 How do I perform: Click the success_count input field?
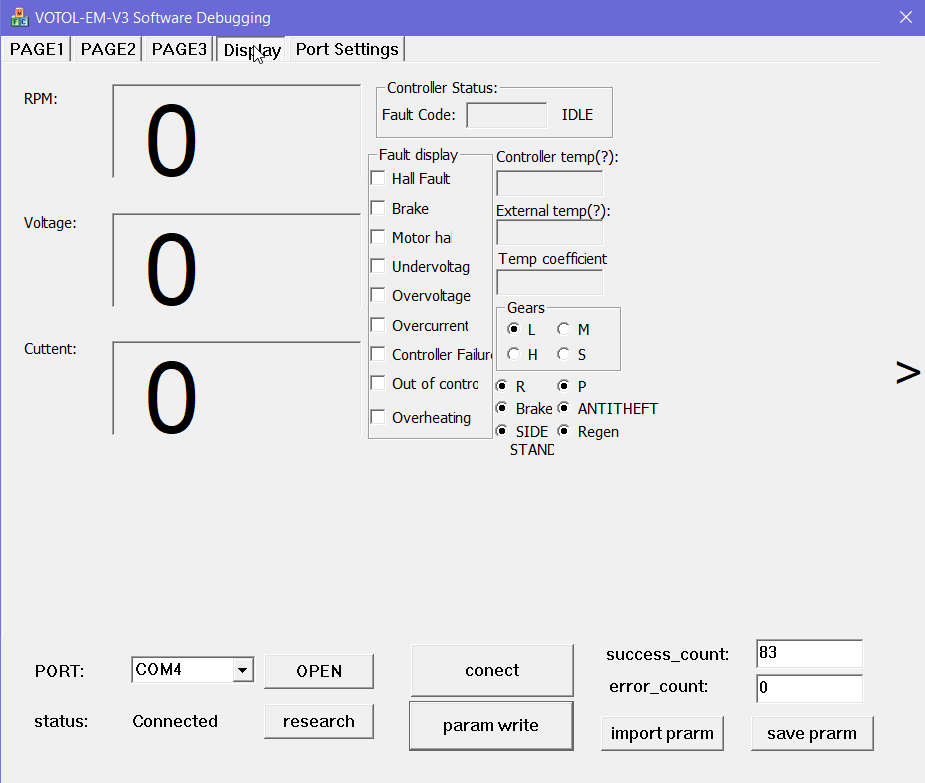click(809, 654)
